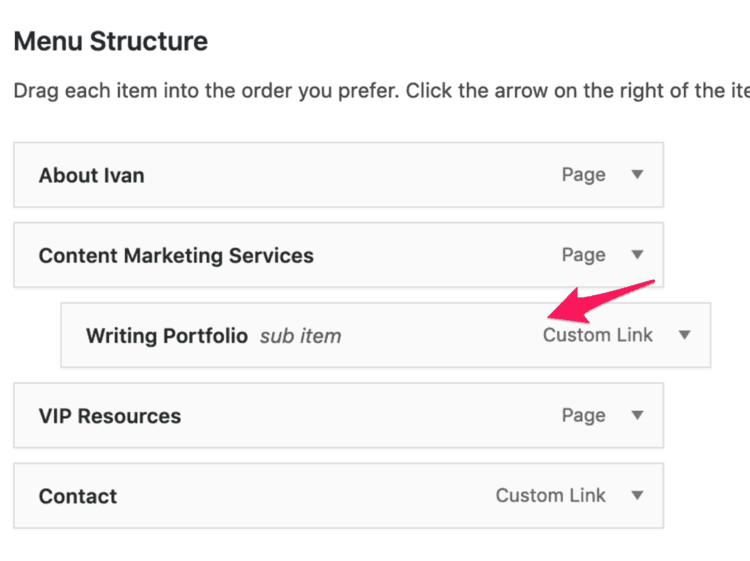This screenshot has width=750, height=561.
Task: Click the Menu Structure heading
Action: point(111,41)
